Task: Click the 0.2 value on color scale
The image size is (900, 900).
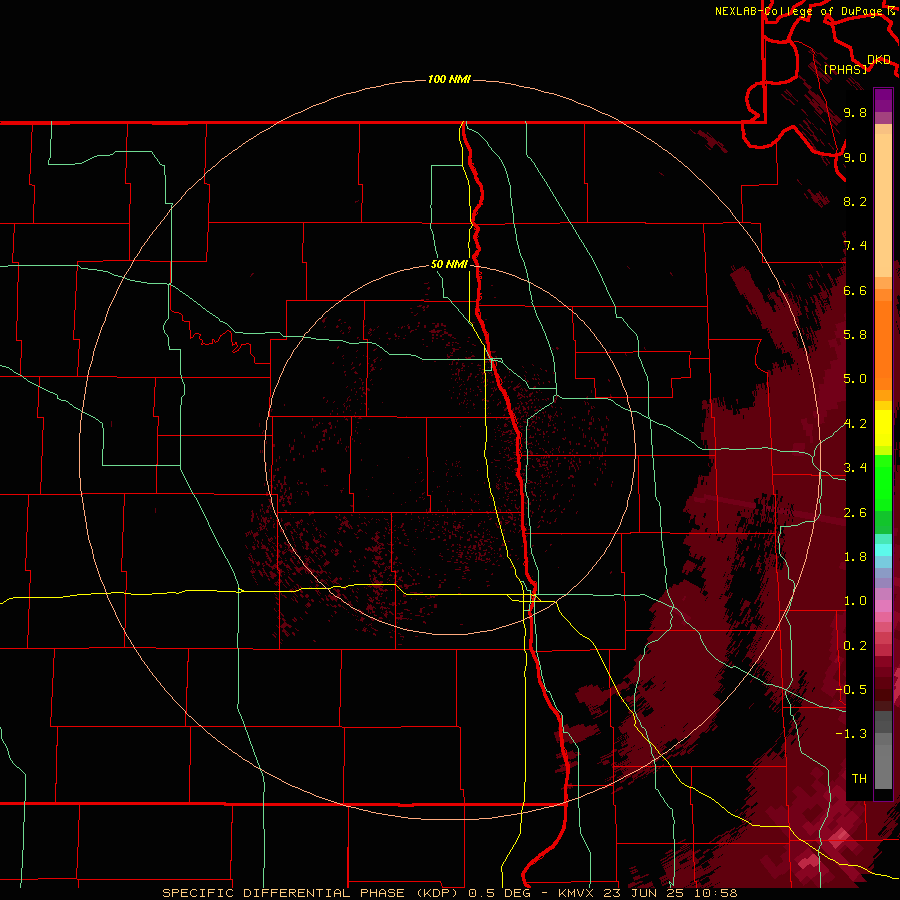Action: tap(855, 646)
